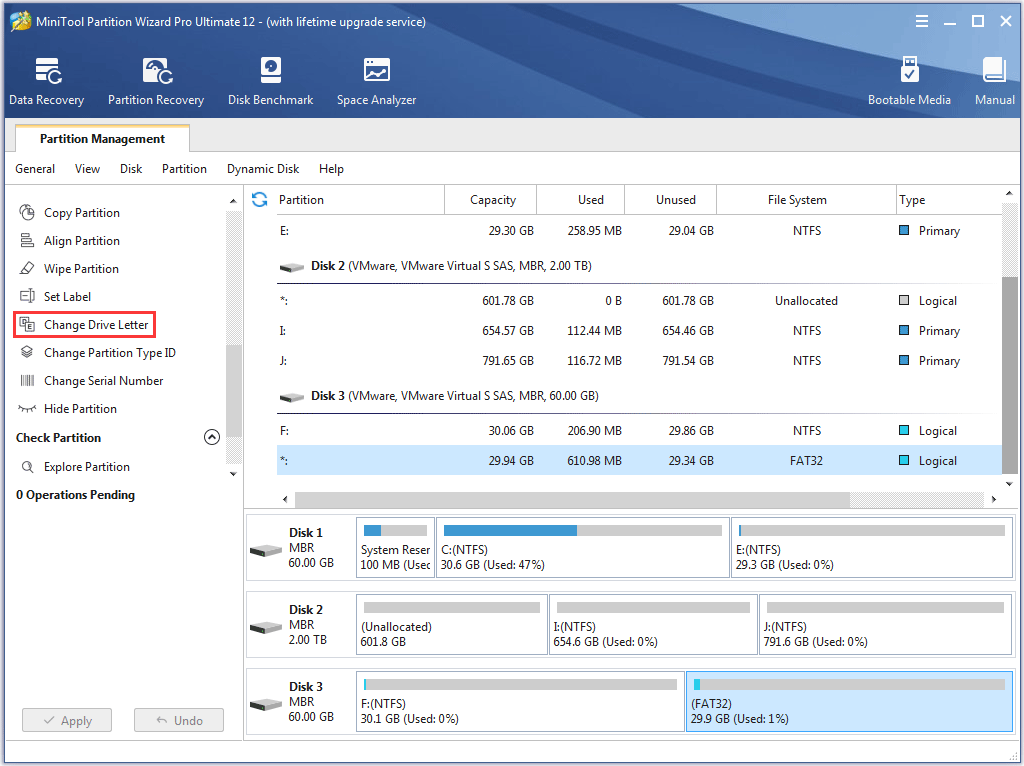Choose Copy Partition in the left panel

coord(82,213)
